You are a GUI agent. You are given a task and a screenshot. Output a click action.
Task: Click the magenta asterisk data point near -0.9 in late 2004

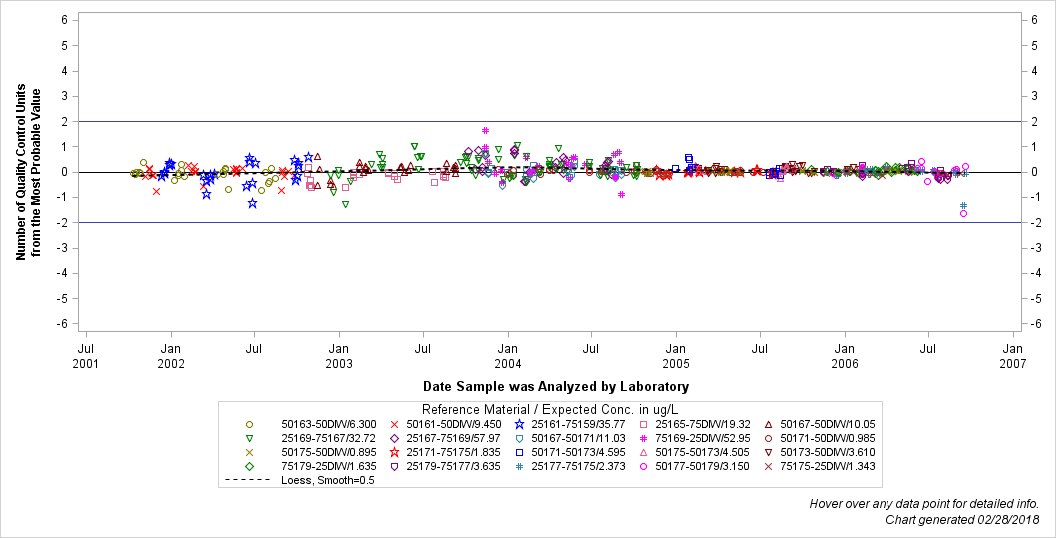click(621, 195)
